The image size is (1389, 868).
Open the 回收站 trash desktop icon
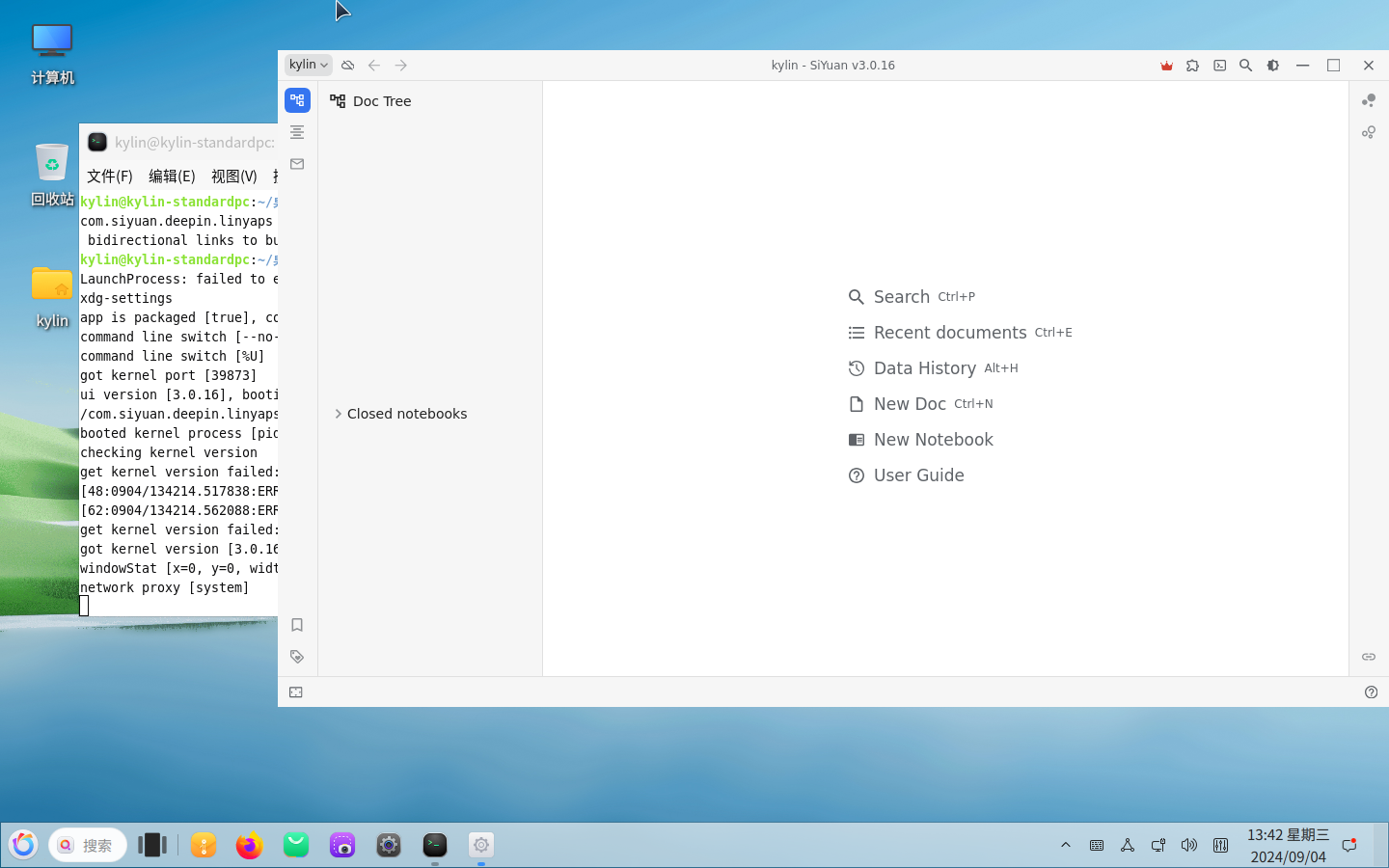coord(52,175)
